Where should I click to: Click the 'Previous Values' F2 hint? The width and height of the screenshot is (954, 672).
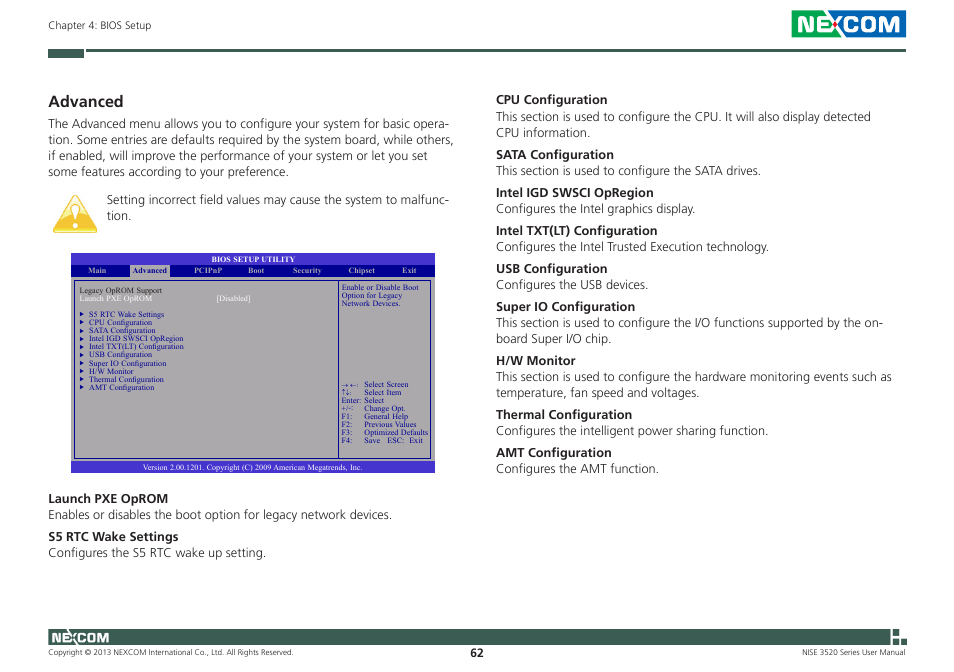pyautogui.click(x=390, y=424)
